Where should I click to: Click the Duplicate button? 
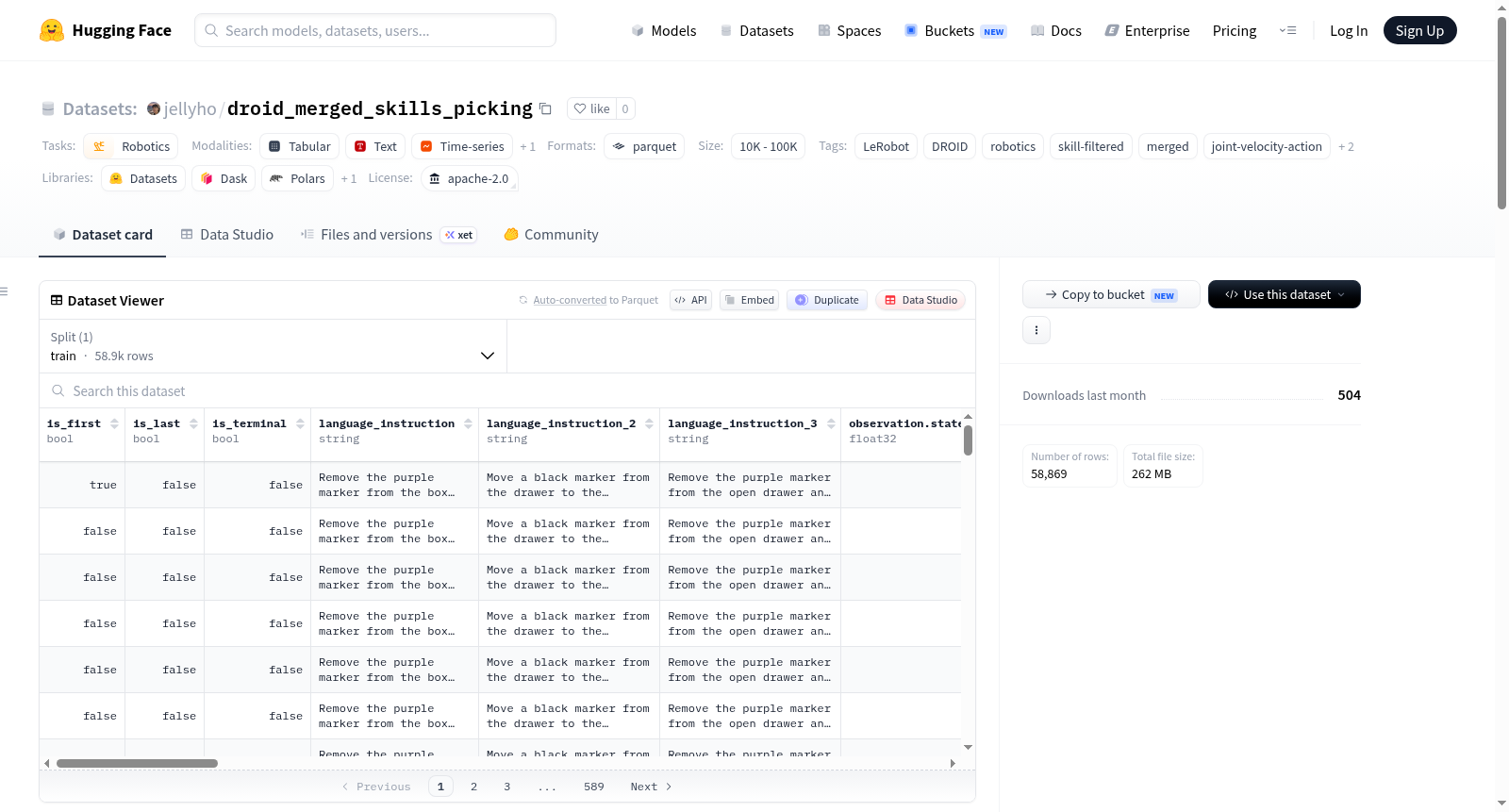(826, 300)
